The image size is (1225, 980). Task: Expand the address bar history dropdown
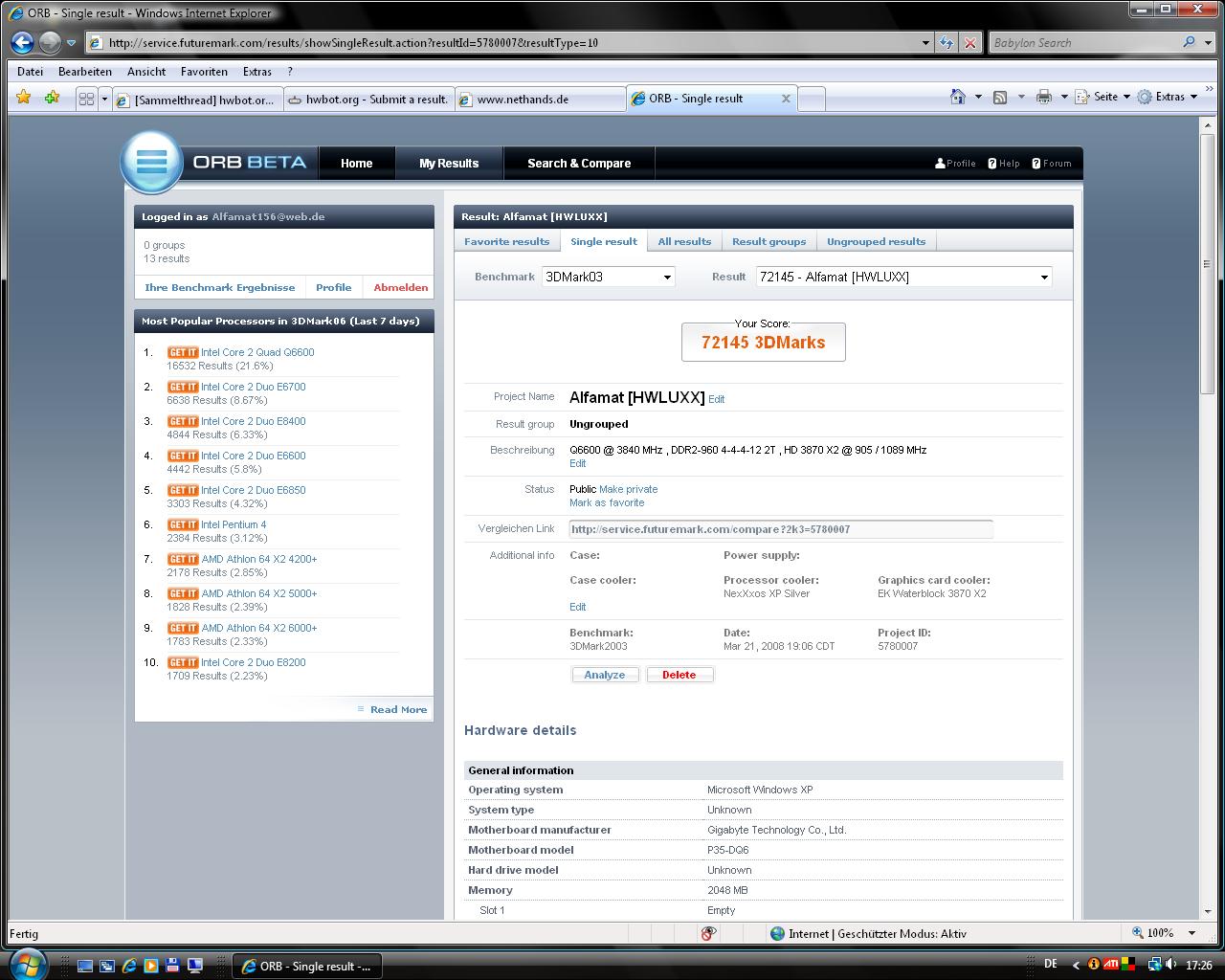click(925, 42)
